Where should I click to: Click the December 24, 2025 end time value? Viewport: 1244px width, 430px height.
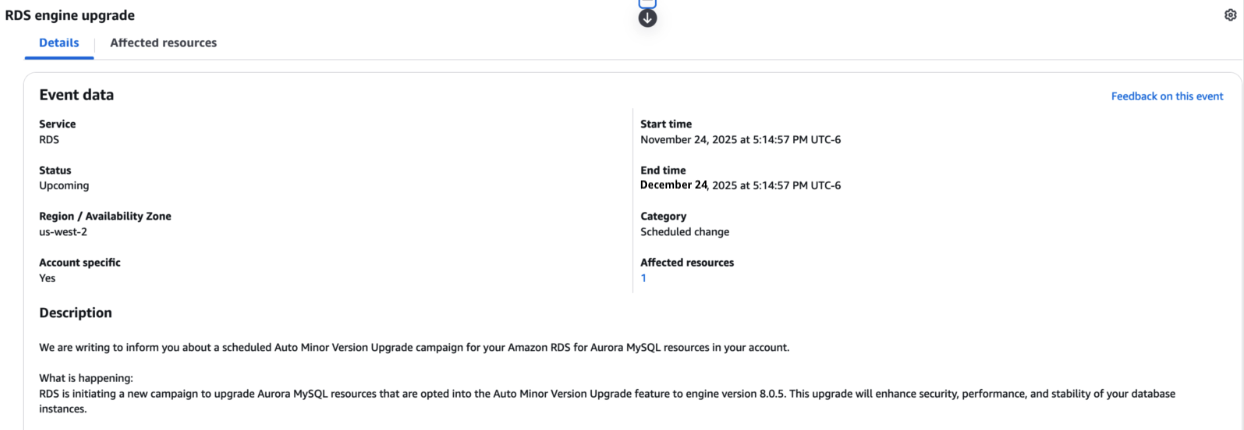740,186
